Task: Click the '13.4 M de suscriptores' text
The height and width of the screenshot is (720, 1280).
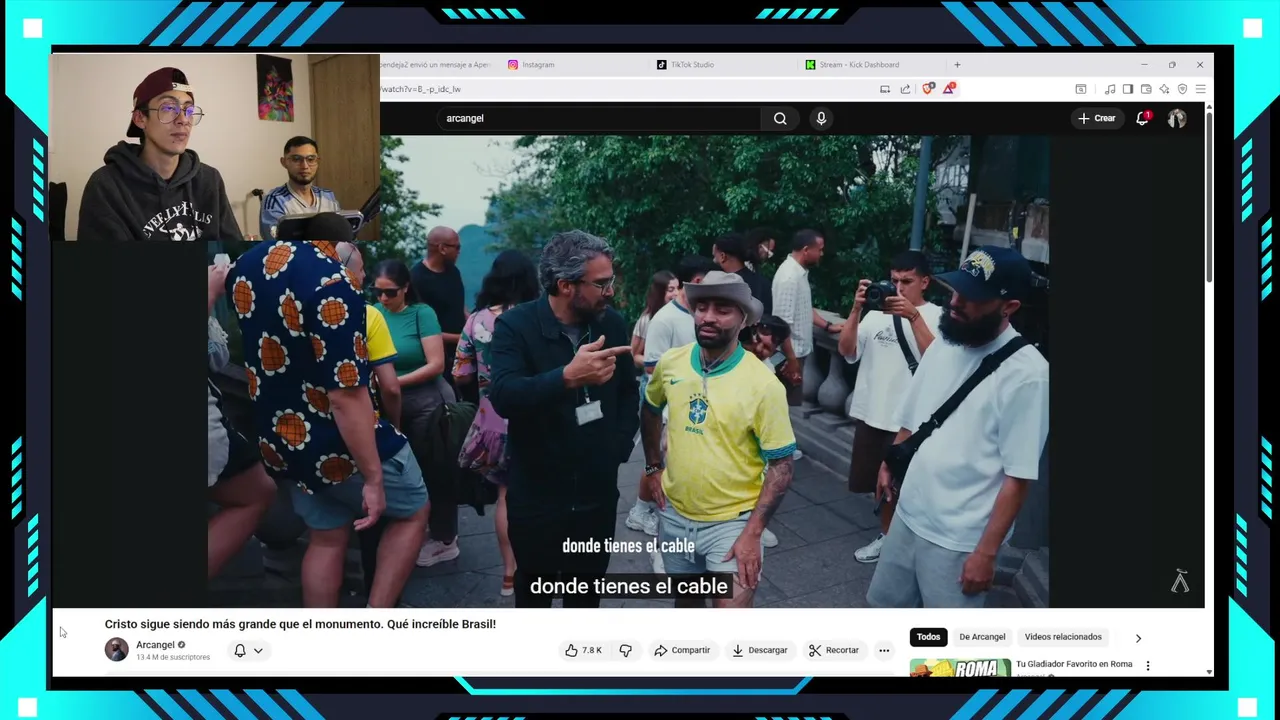Action: 173,658
